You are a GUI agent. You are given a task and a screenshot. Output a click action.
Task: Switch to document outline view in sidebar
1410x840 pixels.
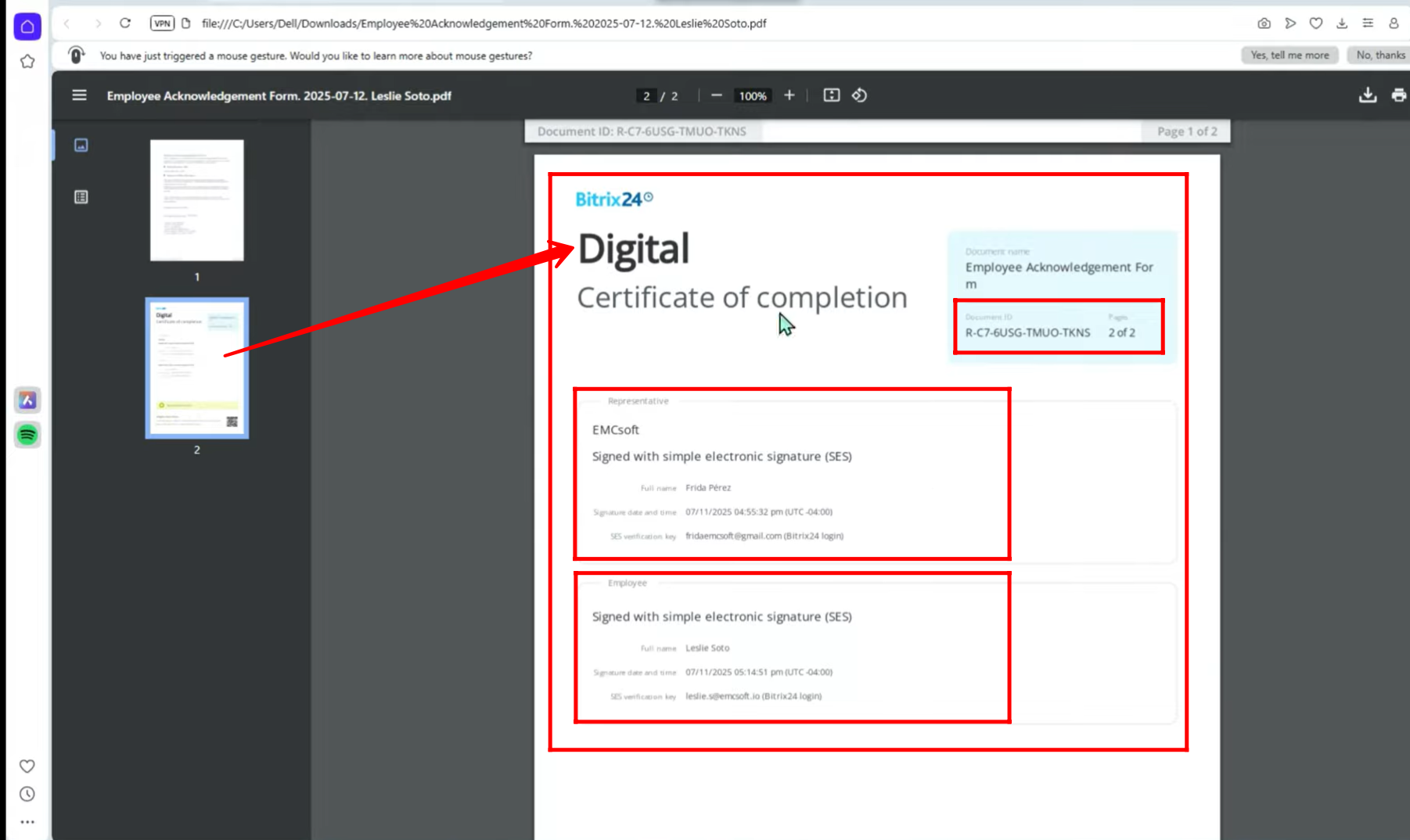click(x=81, y=197)
